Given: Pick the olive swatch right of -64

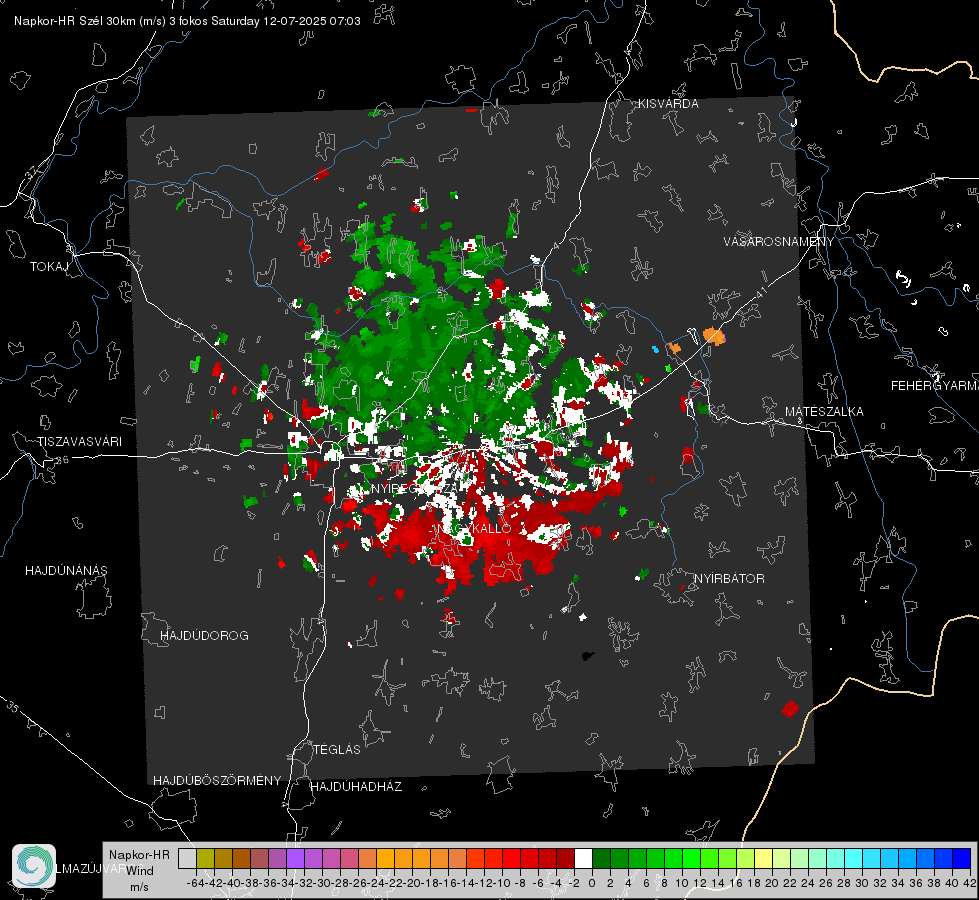Looking at the screenshot, I should 205,858.
